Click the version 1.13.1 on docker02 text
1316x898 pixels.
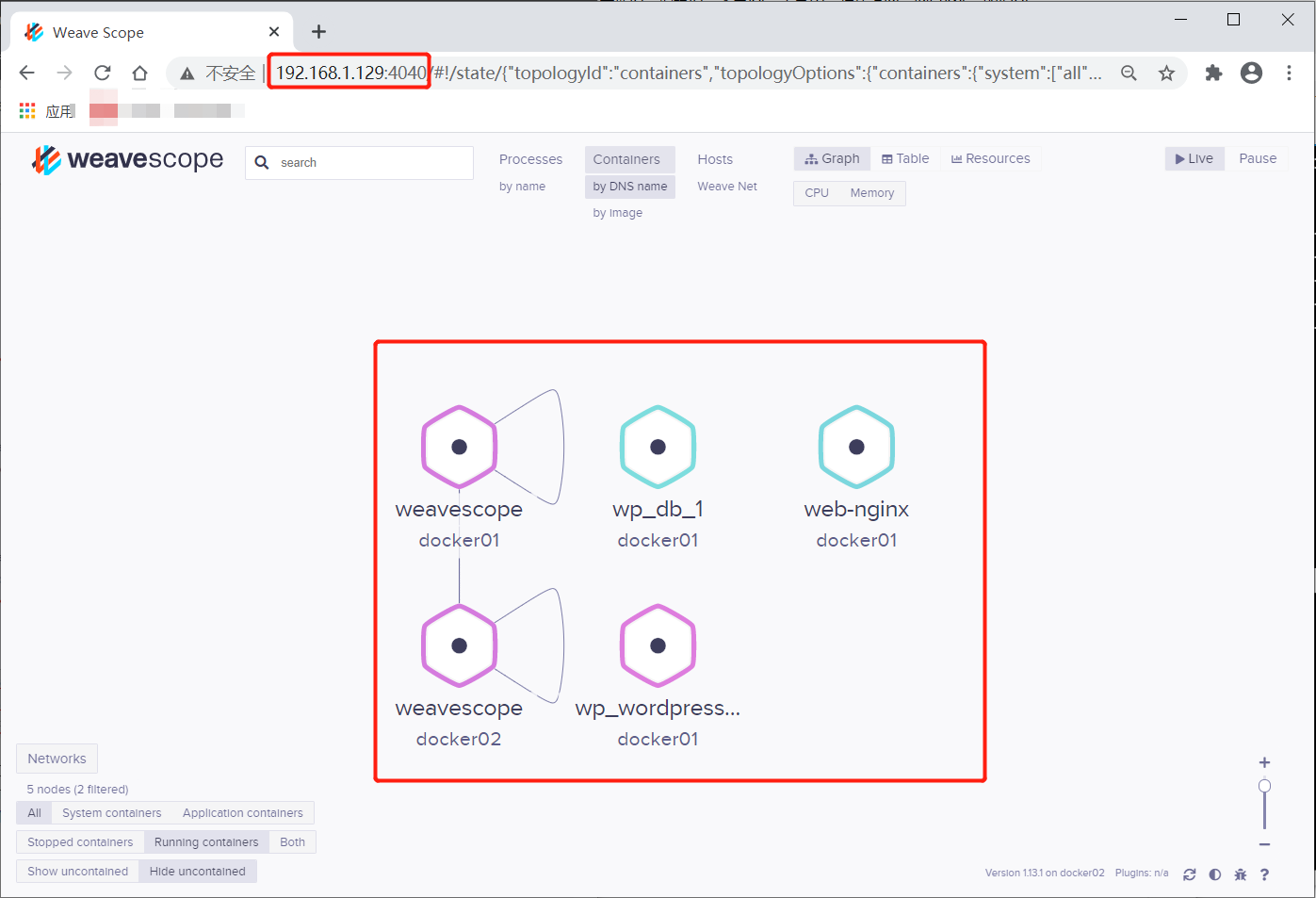pos(1045,874)
